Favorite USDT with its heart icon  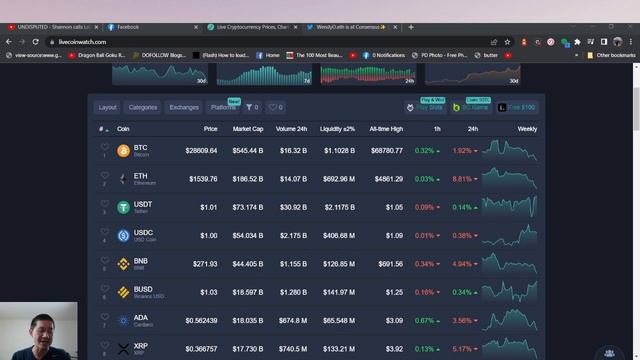pyautogui.click(x=104, y=203)
